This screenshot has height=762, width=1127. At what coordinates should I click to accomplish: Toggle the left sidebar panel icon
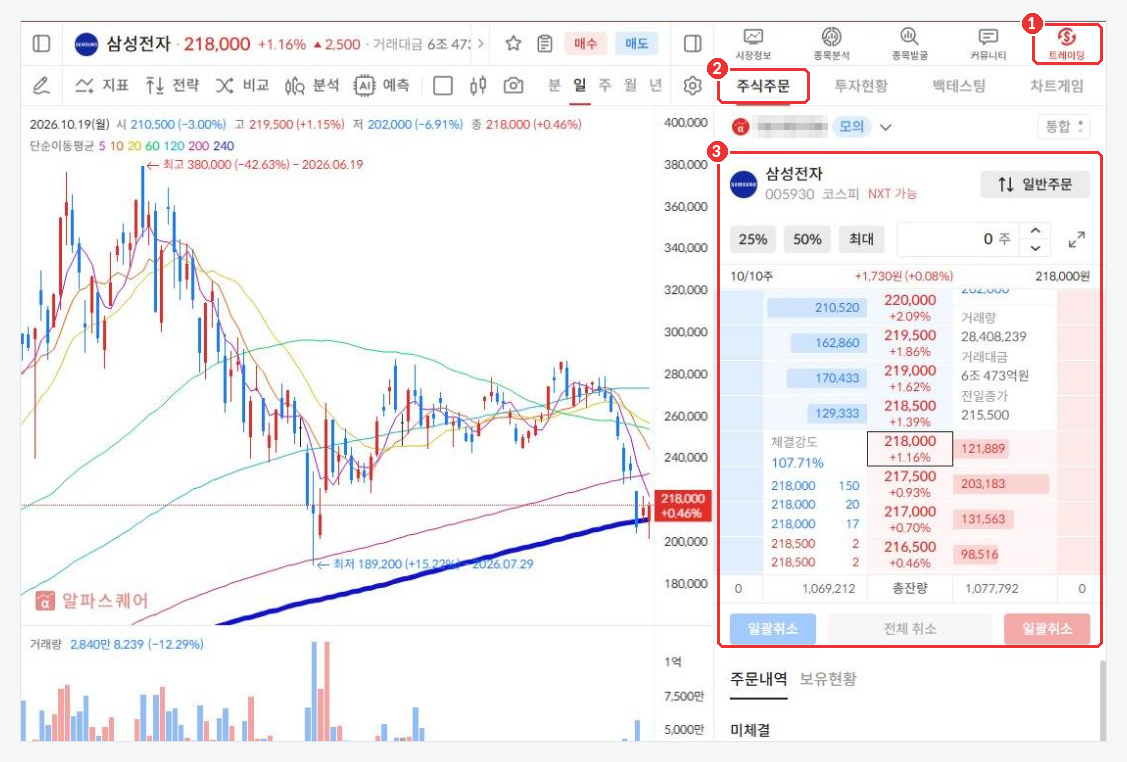coord(42,44)
